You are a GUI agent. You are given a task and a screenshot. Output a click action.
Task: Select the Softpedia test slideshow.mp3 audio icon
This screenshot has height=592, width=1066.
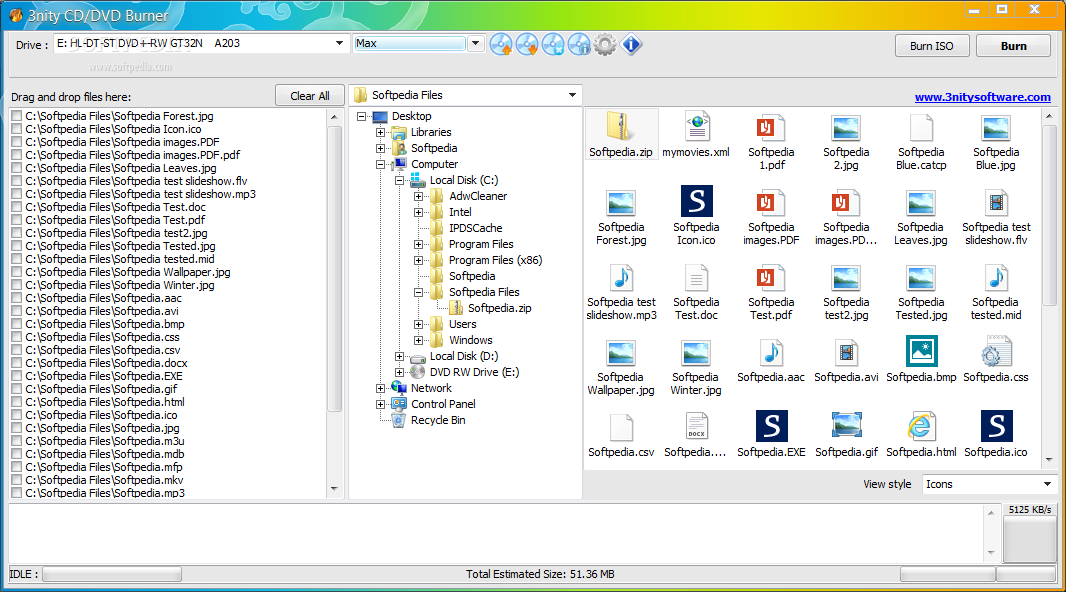[621, 277]
